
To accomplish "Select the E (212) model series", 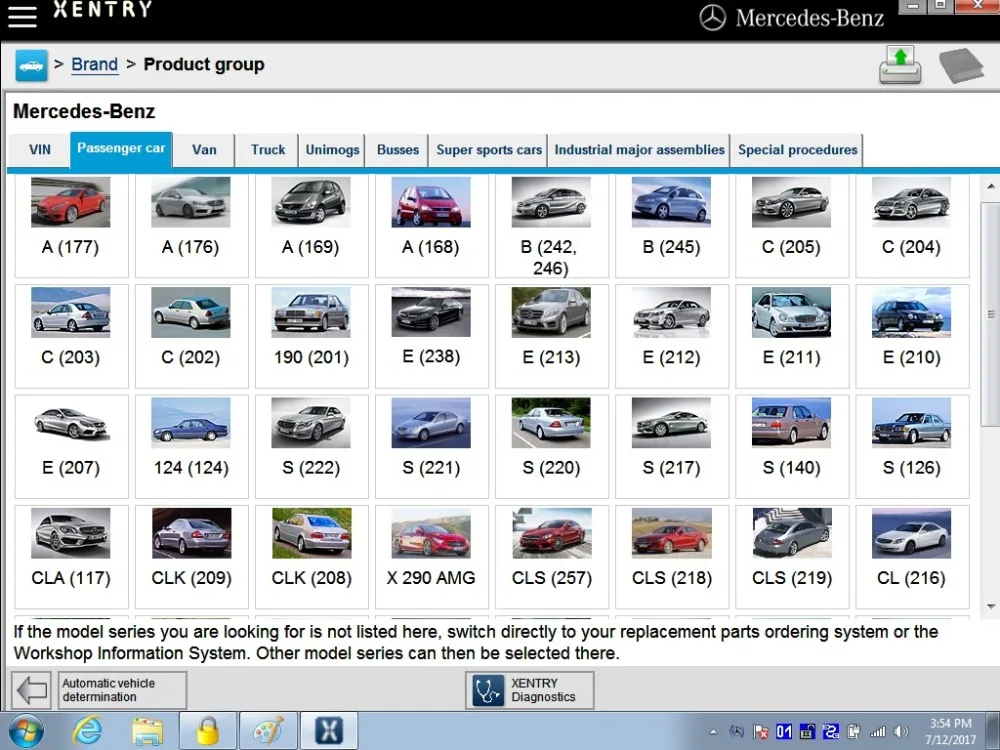I will pos(672,336).
